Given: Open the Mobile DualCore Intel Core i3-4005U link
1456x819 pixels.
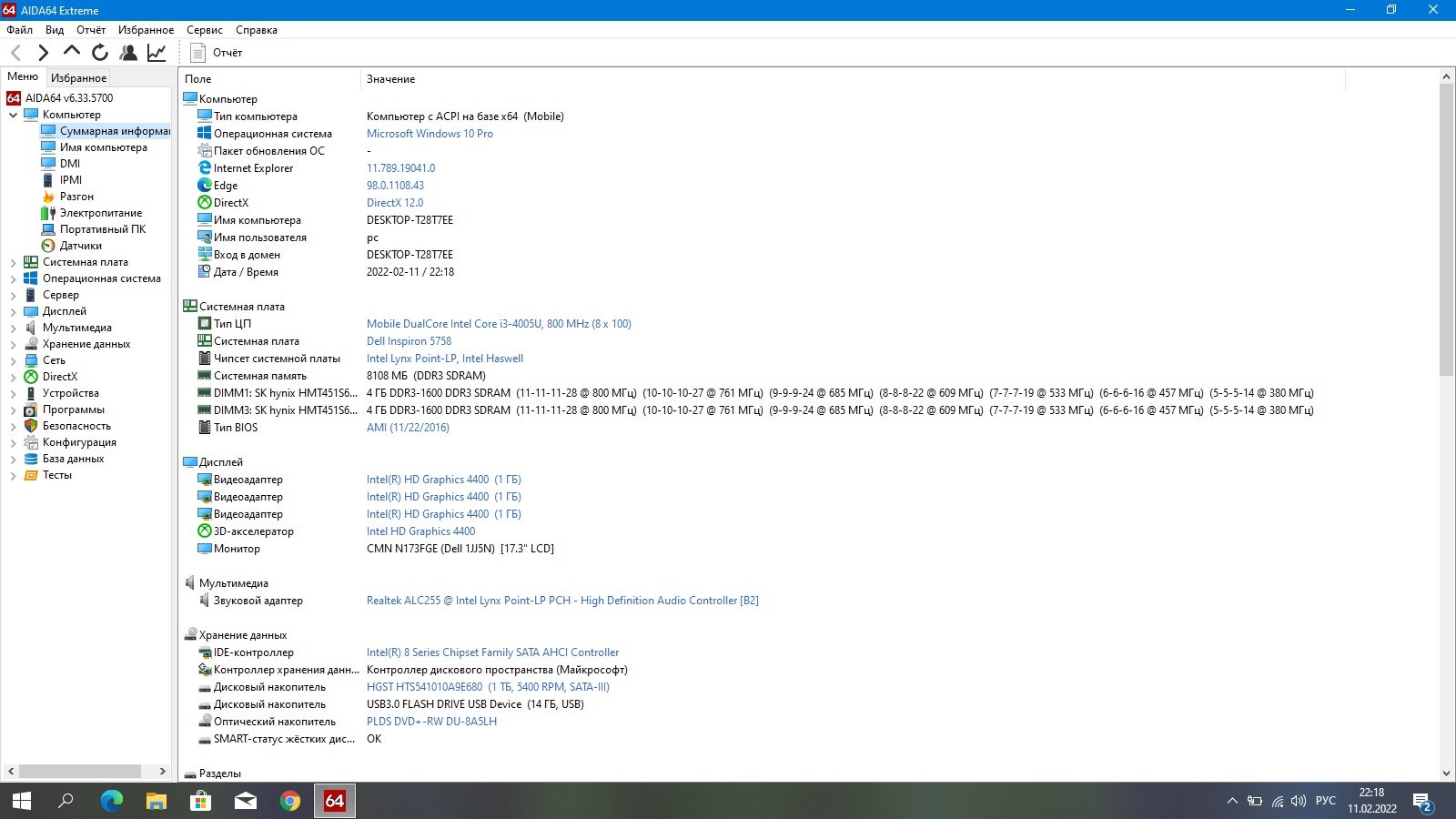Looking at the screenshot, I should (x=499, y=324).
